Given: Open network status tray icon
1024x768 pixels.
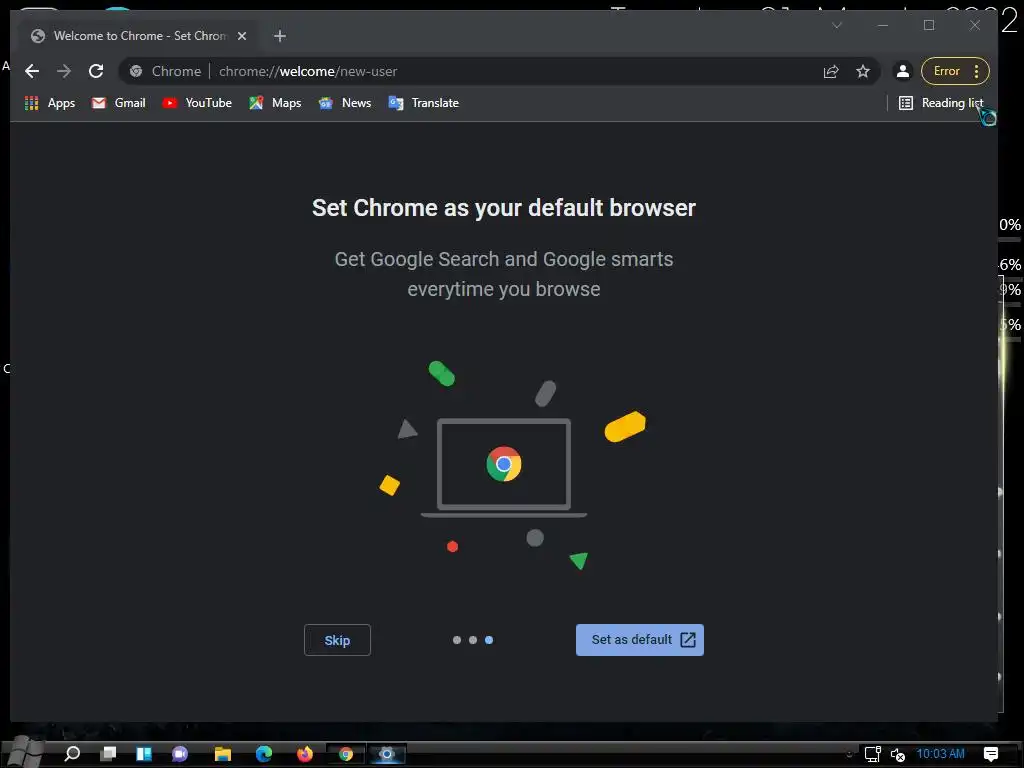Looking at the screenshot, I should (872, 754).
